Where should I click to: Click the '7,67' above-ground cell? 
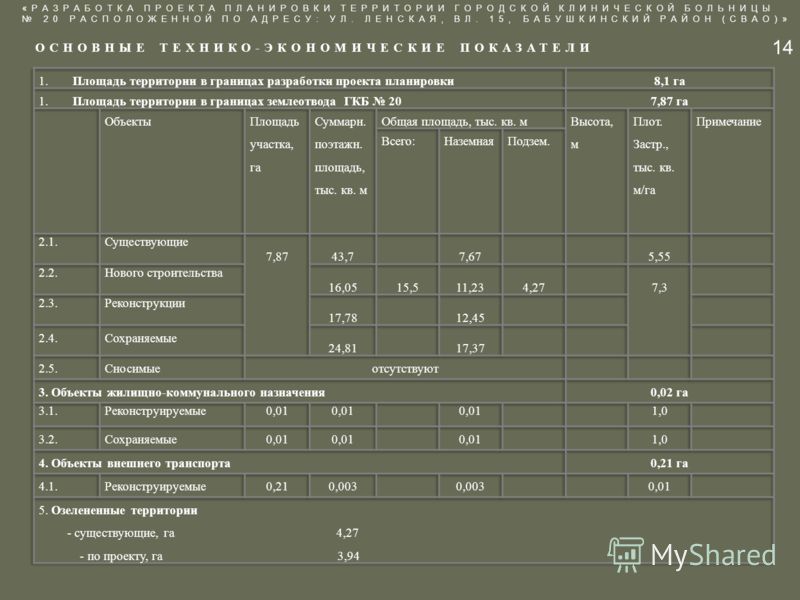[469, 257]
